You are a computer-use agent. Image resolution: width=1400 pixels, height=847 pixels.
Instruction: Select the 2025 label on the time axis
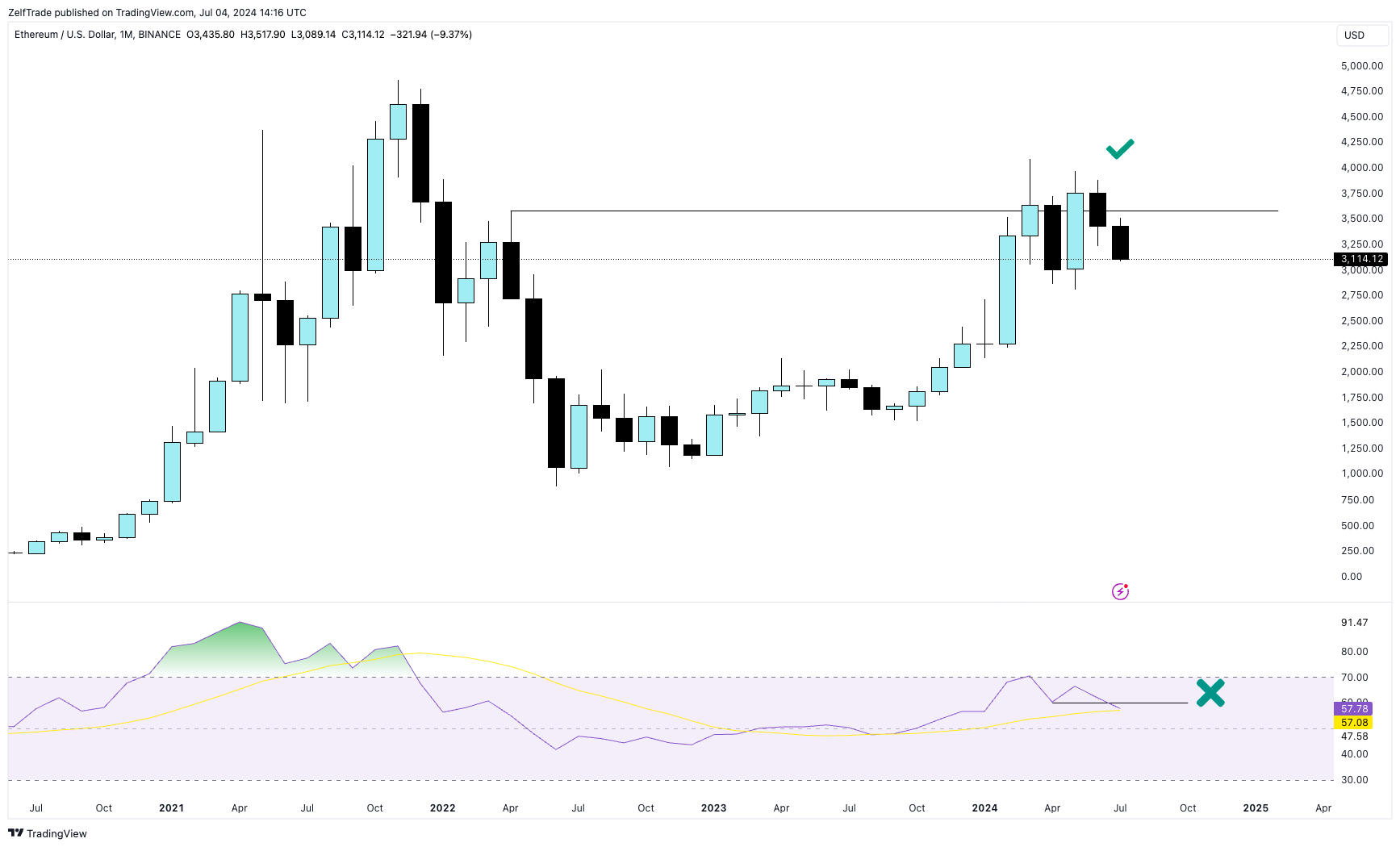(1256, 807)
